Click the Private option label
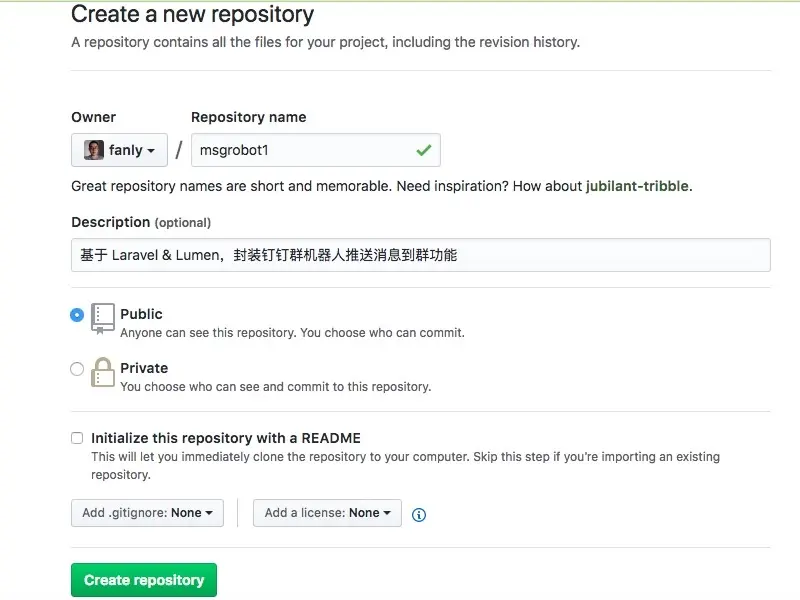This screenshot has width=800, height=600. (x=144, y=368)
